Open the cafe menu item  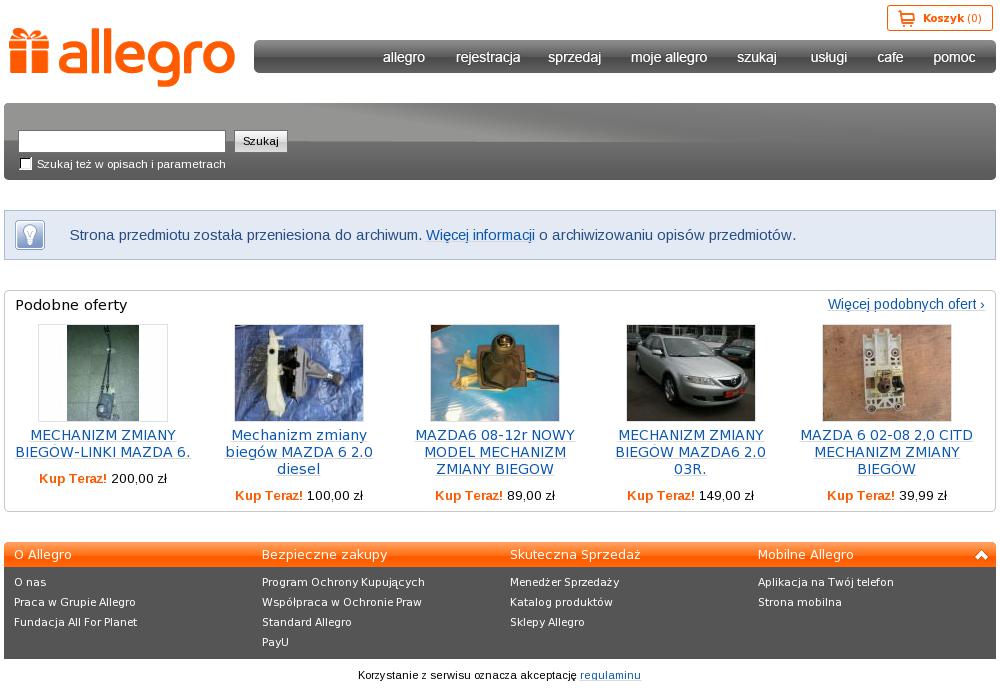coord(890,57)
